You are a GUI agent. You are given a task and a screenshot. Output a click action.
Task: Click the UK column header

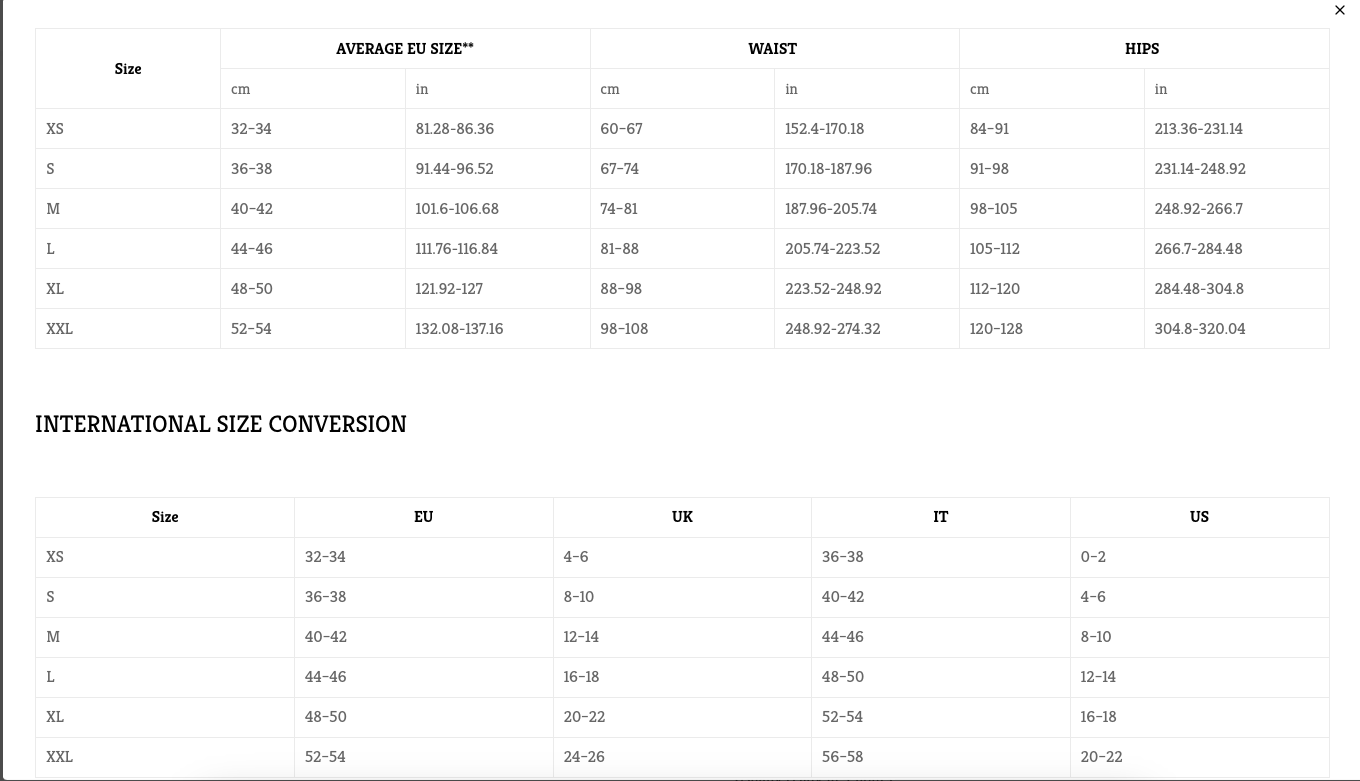click(682, 517)
